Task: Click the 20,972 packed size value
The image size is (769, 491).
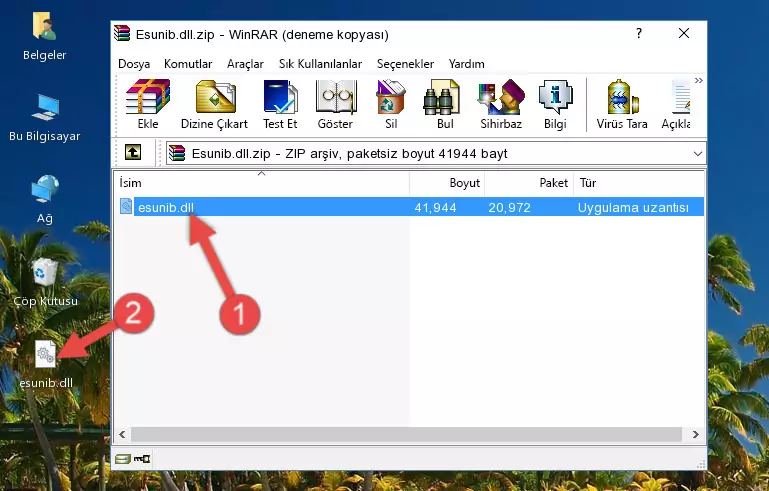Action: click(x=510, y=207)
